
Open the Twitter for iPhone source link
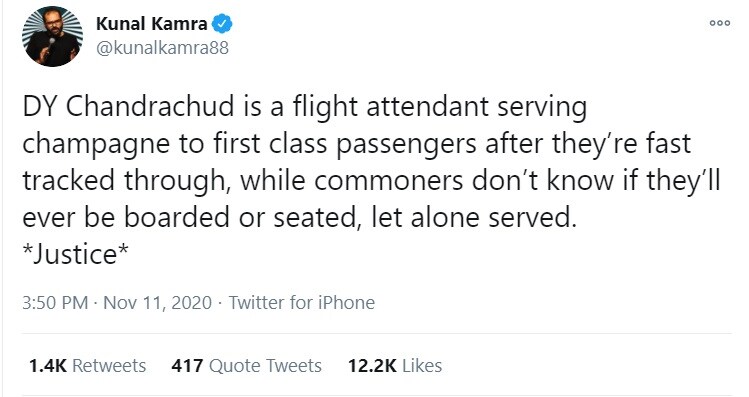coord(301,302)
